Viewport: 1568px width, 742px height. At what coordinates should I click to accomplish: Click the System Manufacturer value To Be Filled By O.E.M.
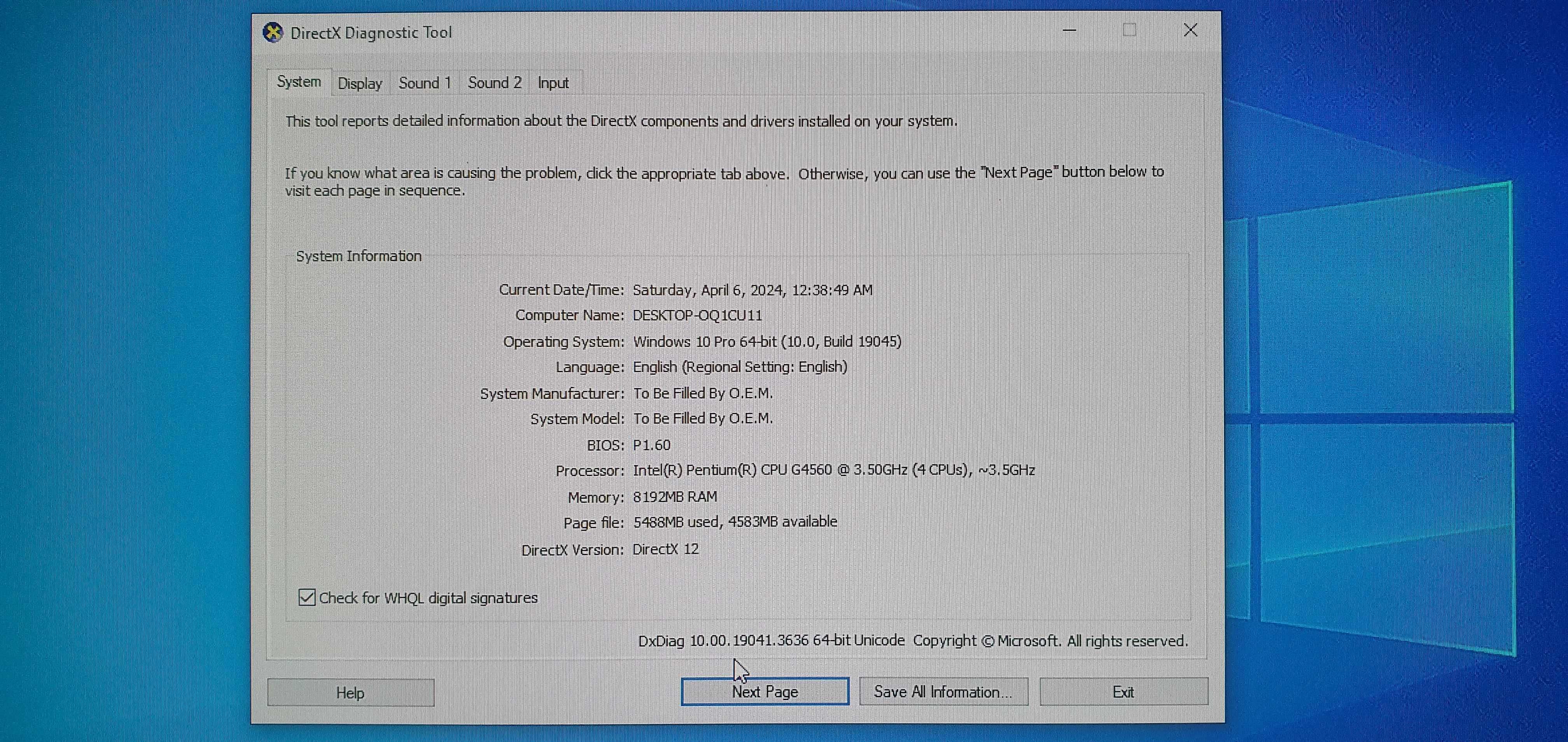pos(703,393)
